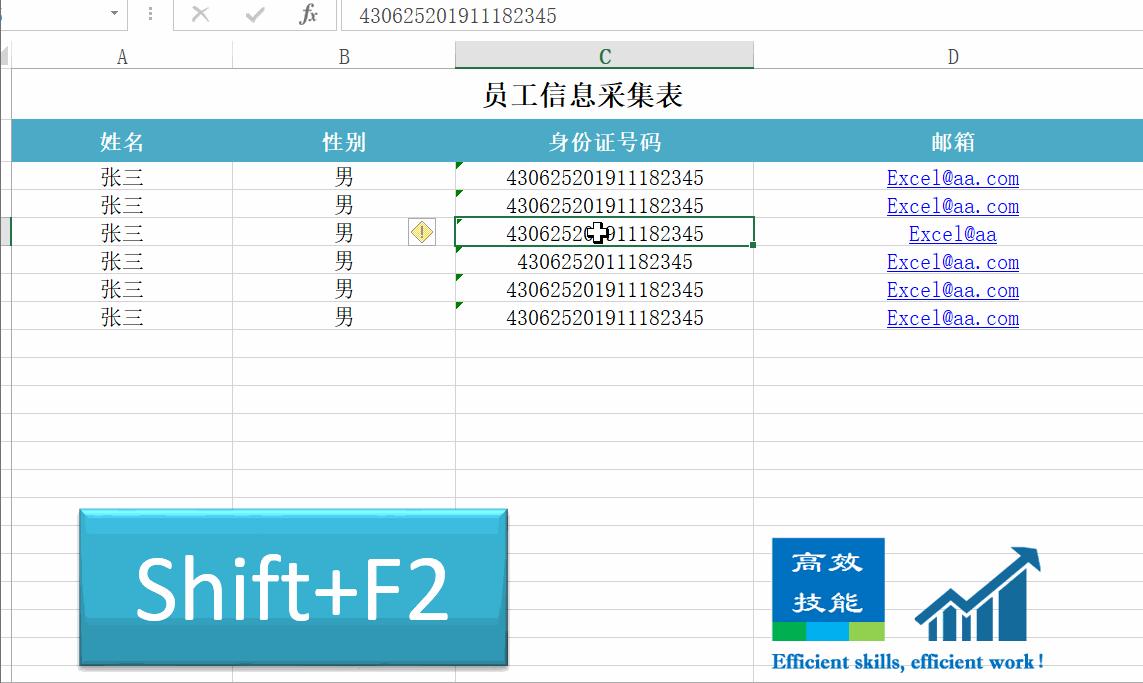The image size is (1143, 683).
Task: Open the Name Box dropdown arrow
Action: (x=113, y=16)
